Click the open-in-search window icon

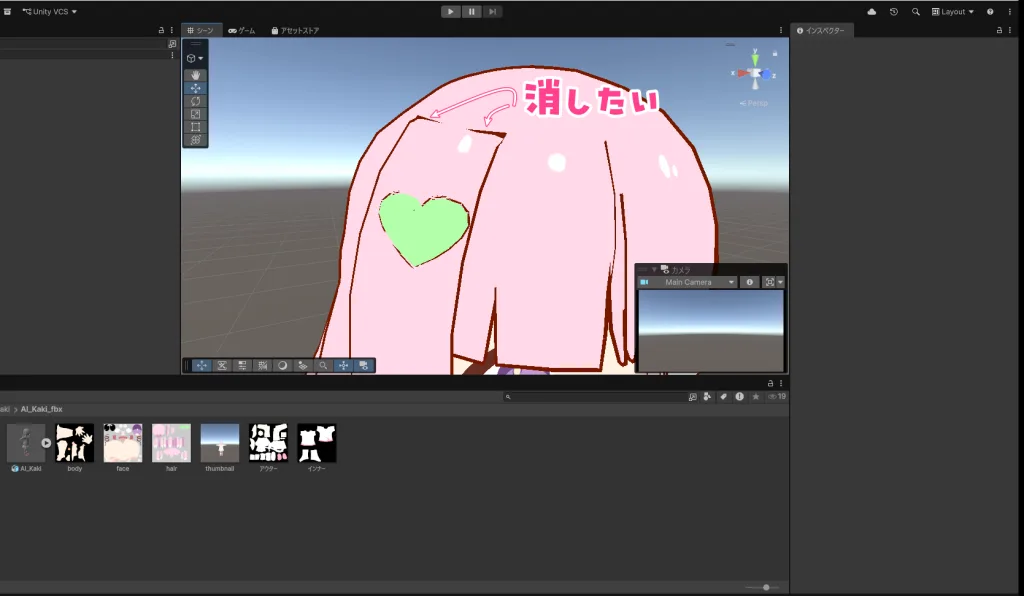point(692,396)
